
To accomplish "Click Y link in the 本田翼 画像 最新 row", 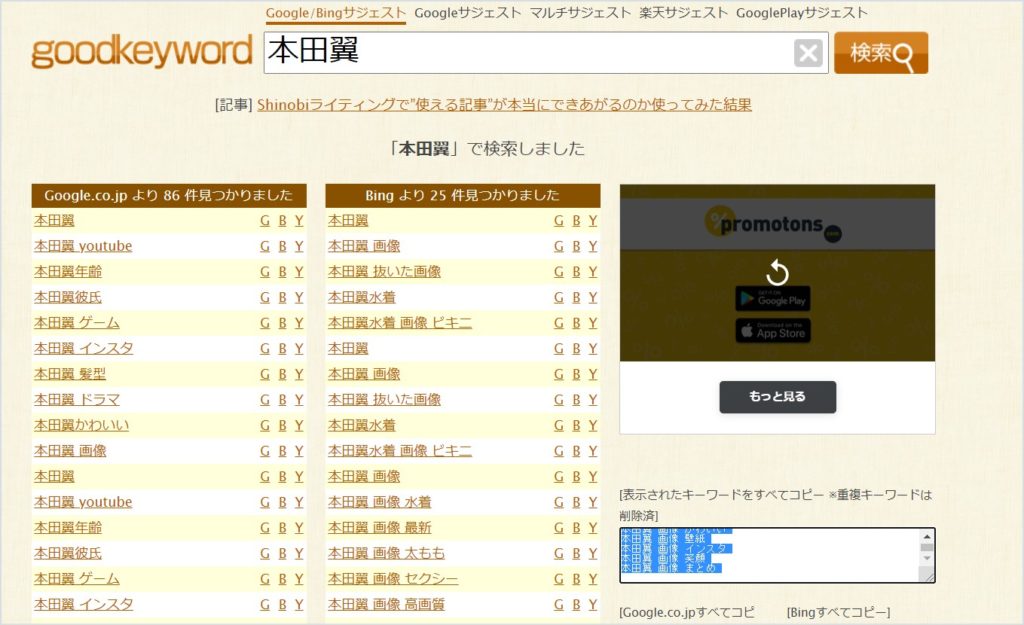I will 592,528.
